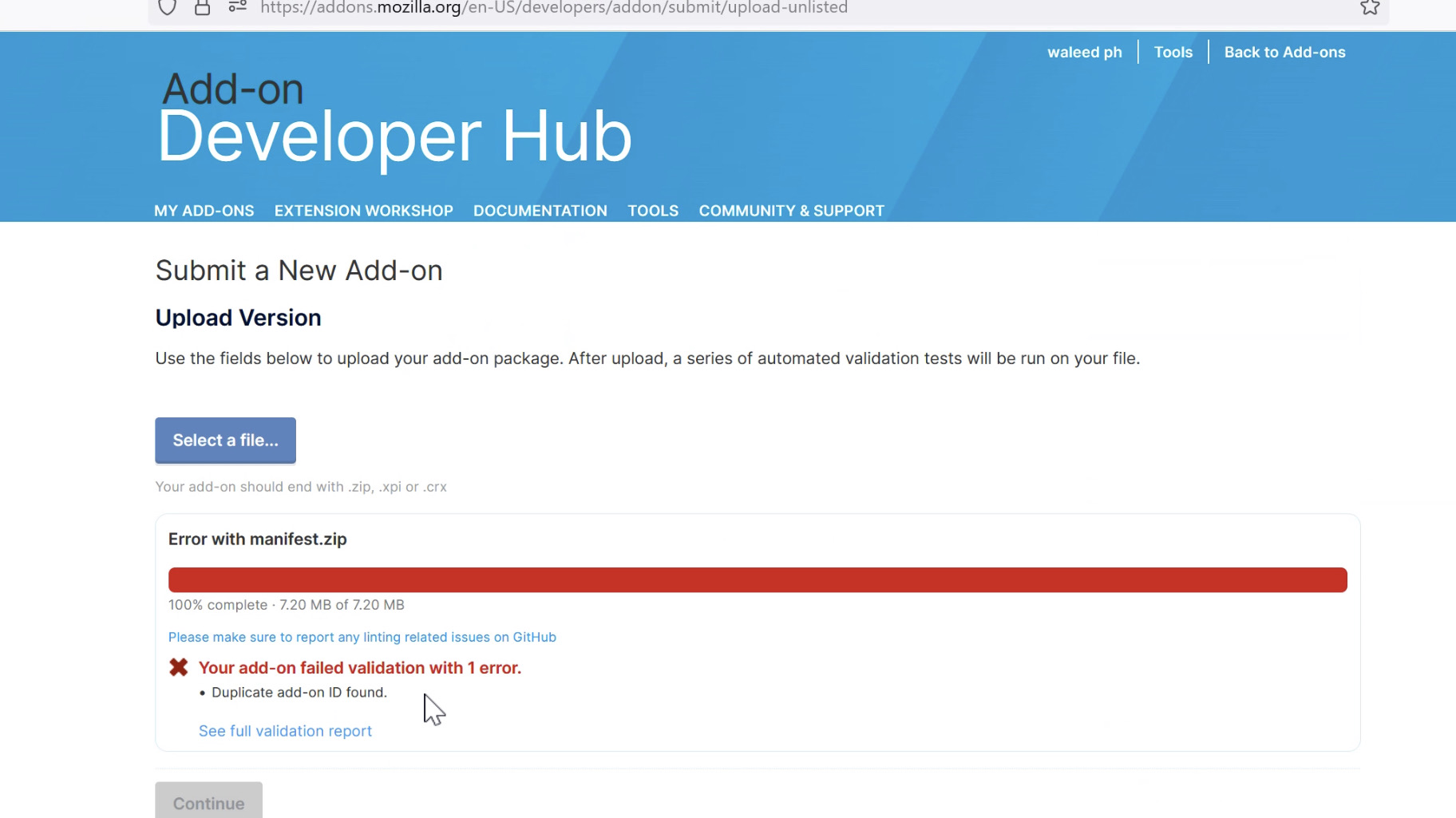The image size is (1456, 818).
Task: Open See full validation report link
Action: click(285, 731)
